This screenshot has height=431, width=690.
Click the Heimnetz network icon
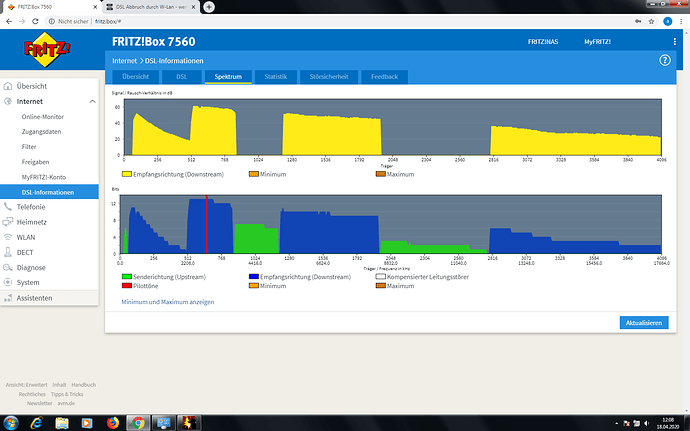click(7, 222)
